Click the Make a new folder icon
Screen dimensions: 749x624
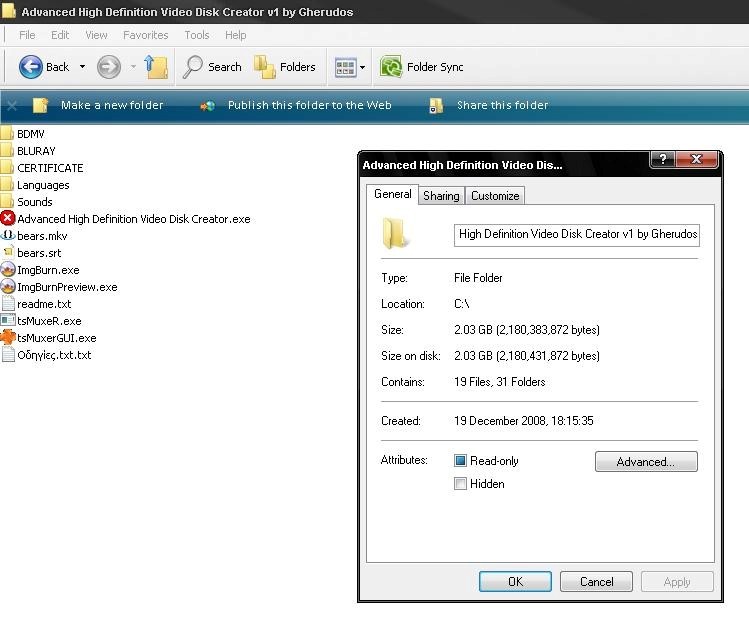[x=41, y=105]
